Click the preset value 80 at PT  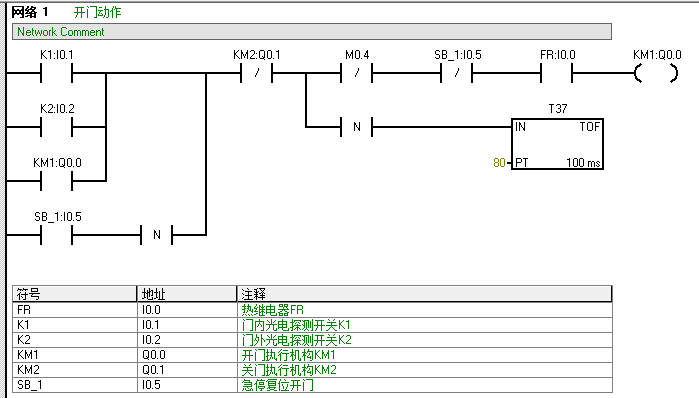pyautogui.click(x=499, y=163)
